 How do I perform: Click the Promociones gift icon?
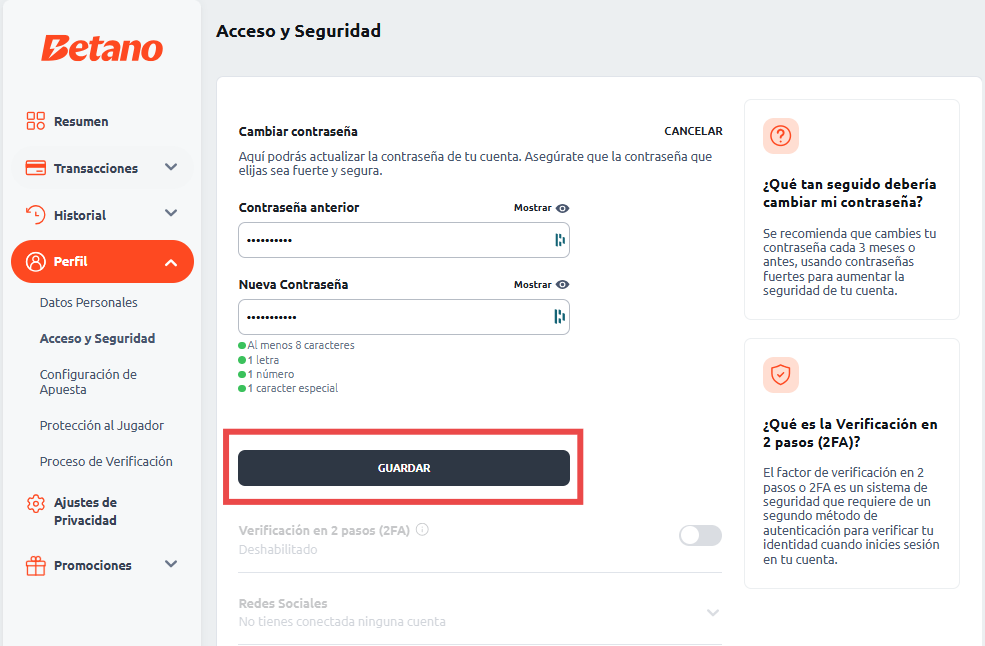coord(36,566)
